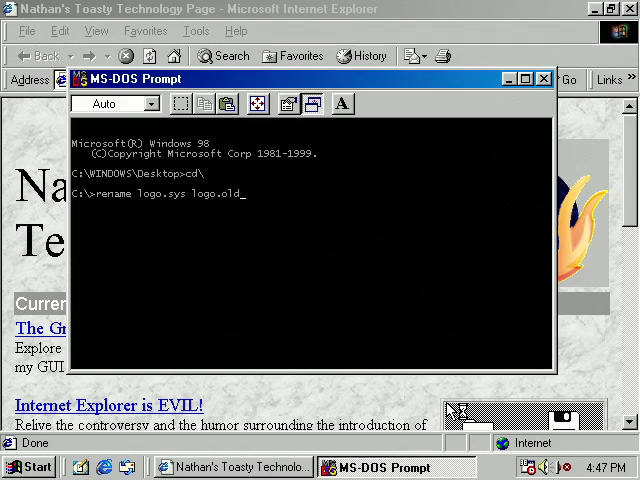Open the 'Internet Explorer is EVIL!' link

109,405
